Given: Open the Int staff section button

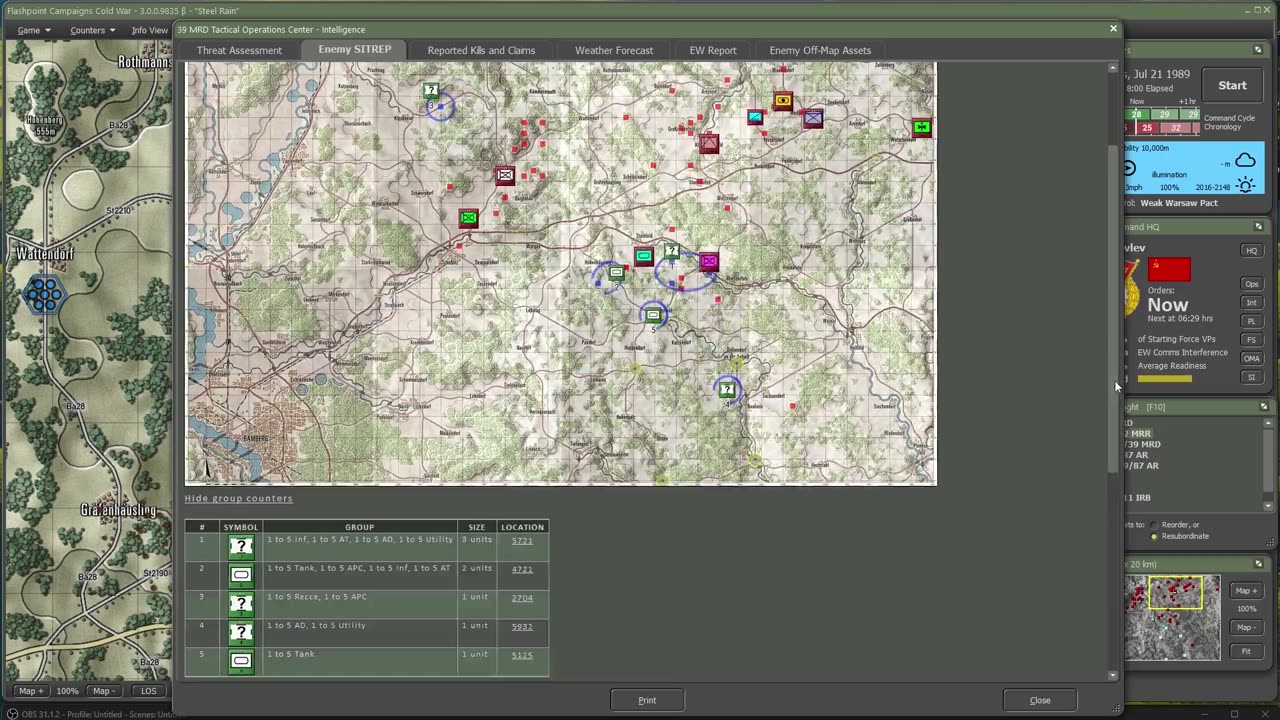Looking at the screenshot, I should [x=1251, y=302].
